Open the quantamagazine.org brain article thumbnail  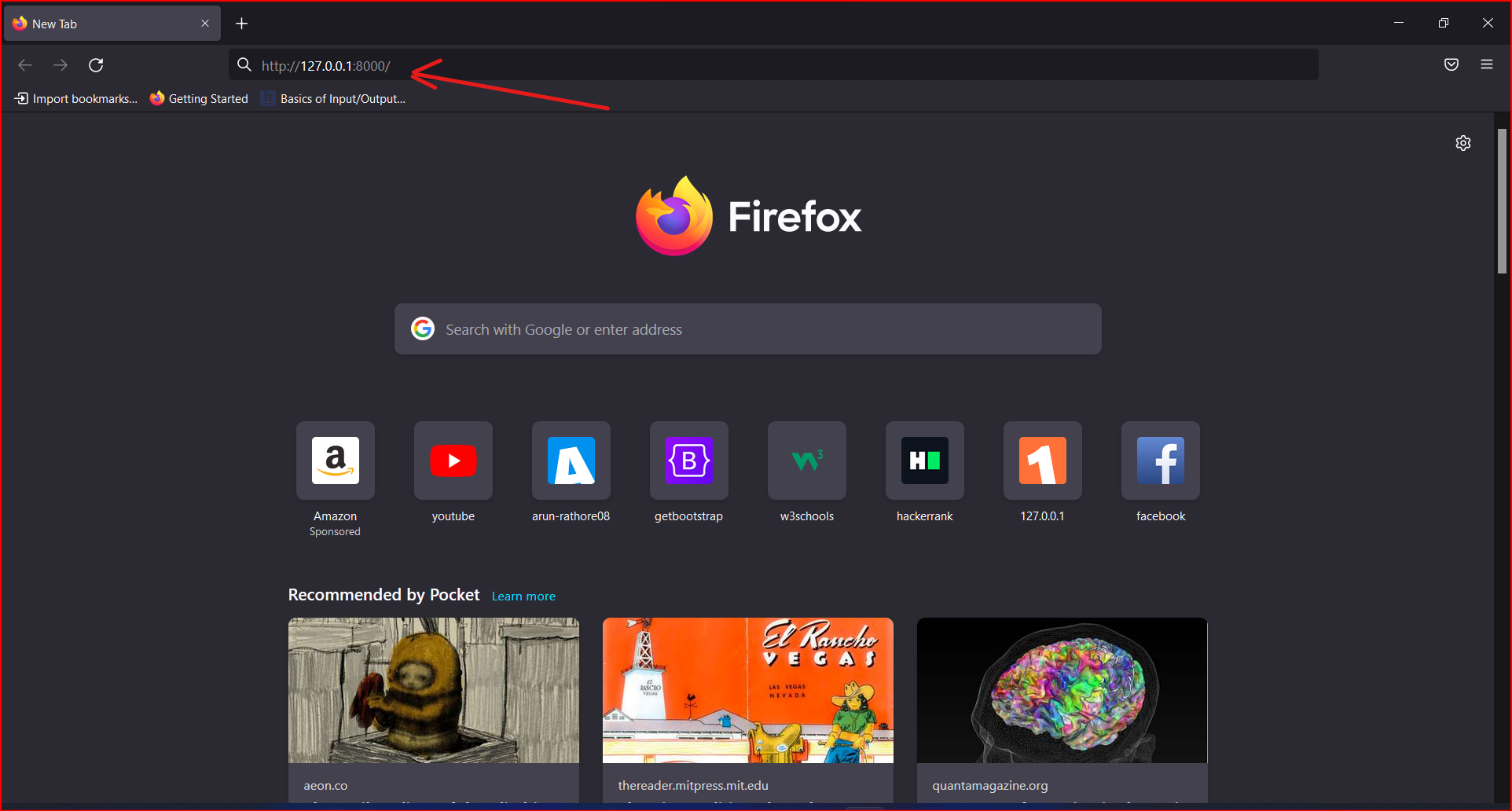[x=1062, y=690]
